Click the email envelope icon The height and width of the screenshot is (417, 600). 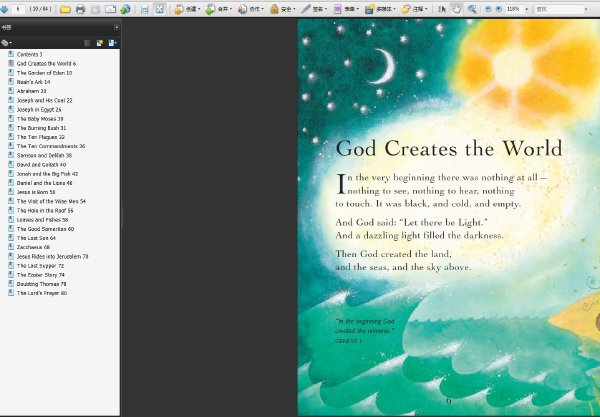[x=110, y=9]
